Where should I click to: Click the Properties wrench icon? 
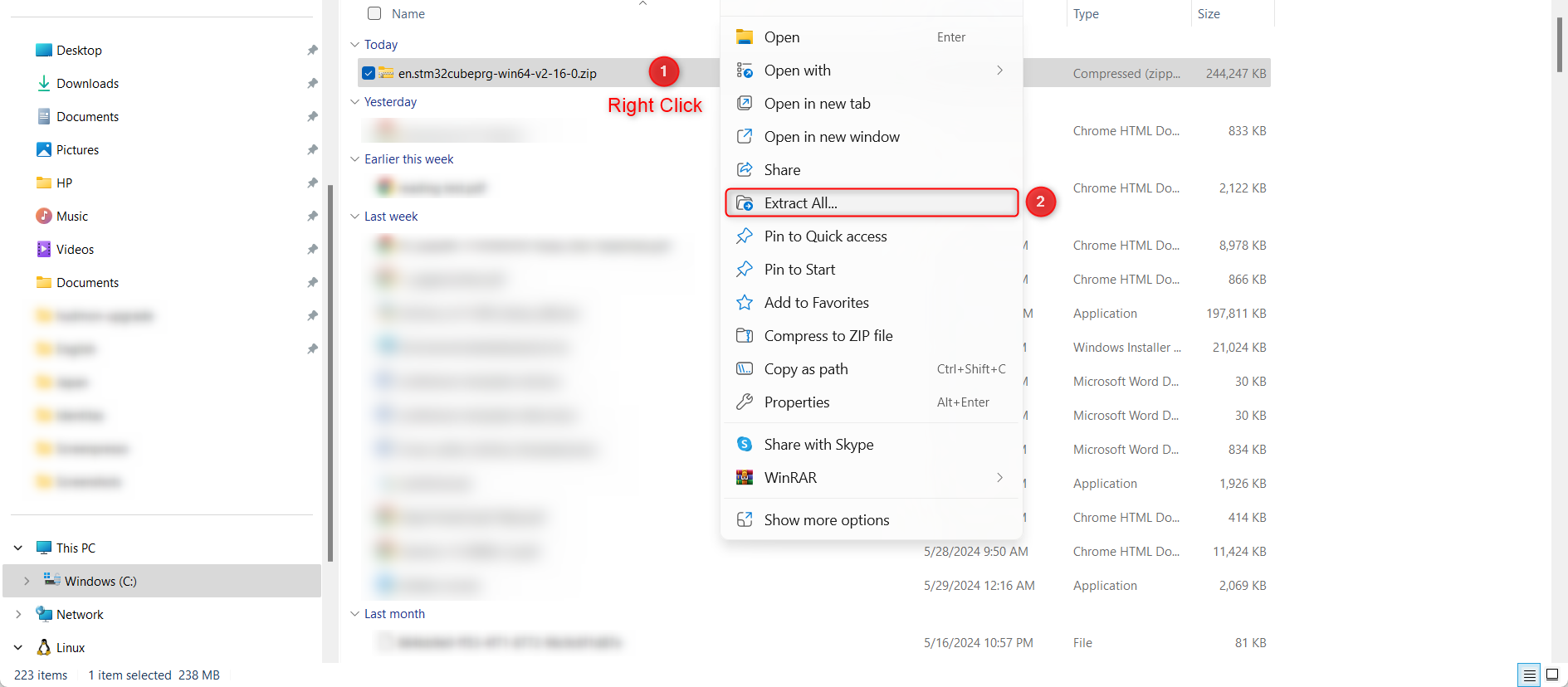coord(745,402)
